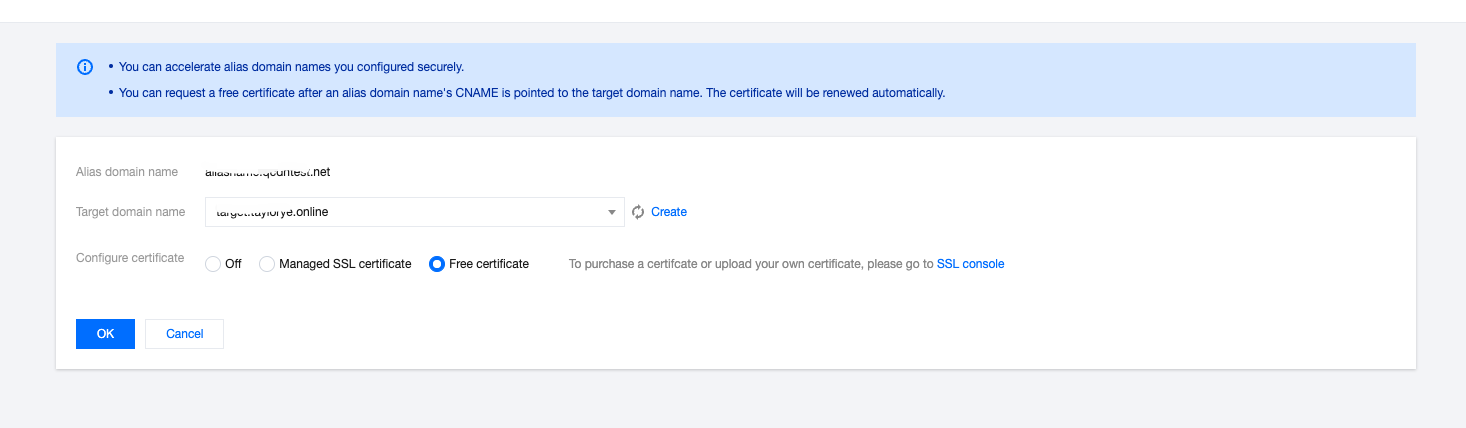Select the Free certificate radio button

click(x=436, y=264)
